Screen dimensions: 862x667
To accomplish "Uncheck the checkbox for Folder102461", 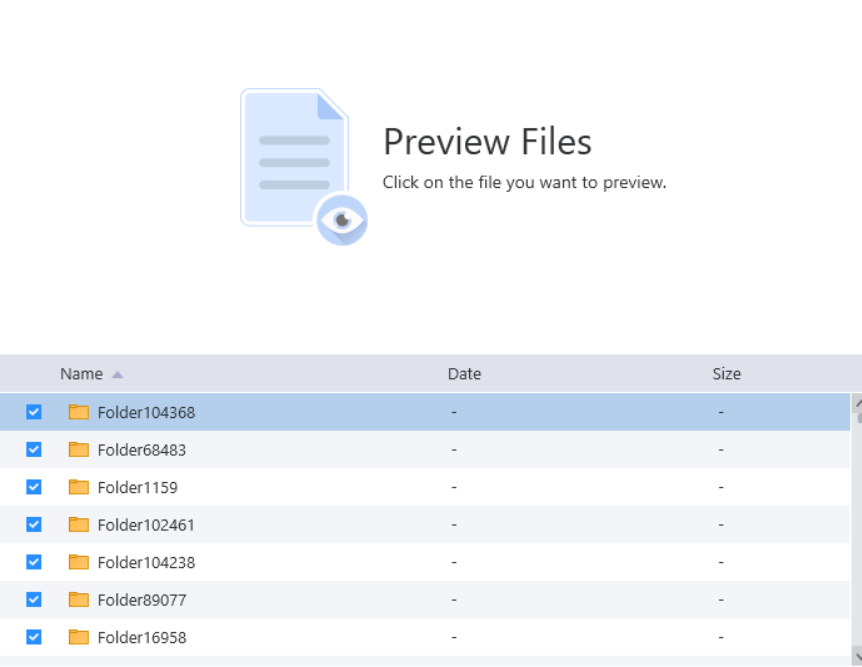I will pyautogui.click(x=33, y=525).
